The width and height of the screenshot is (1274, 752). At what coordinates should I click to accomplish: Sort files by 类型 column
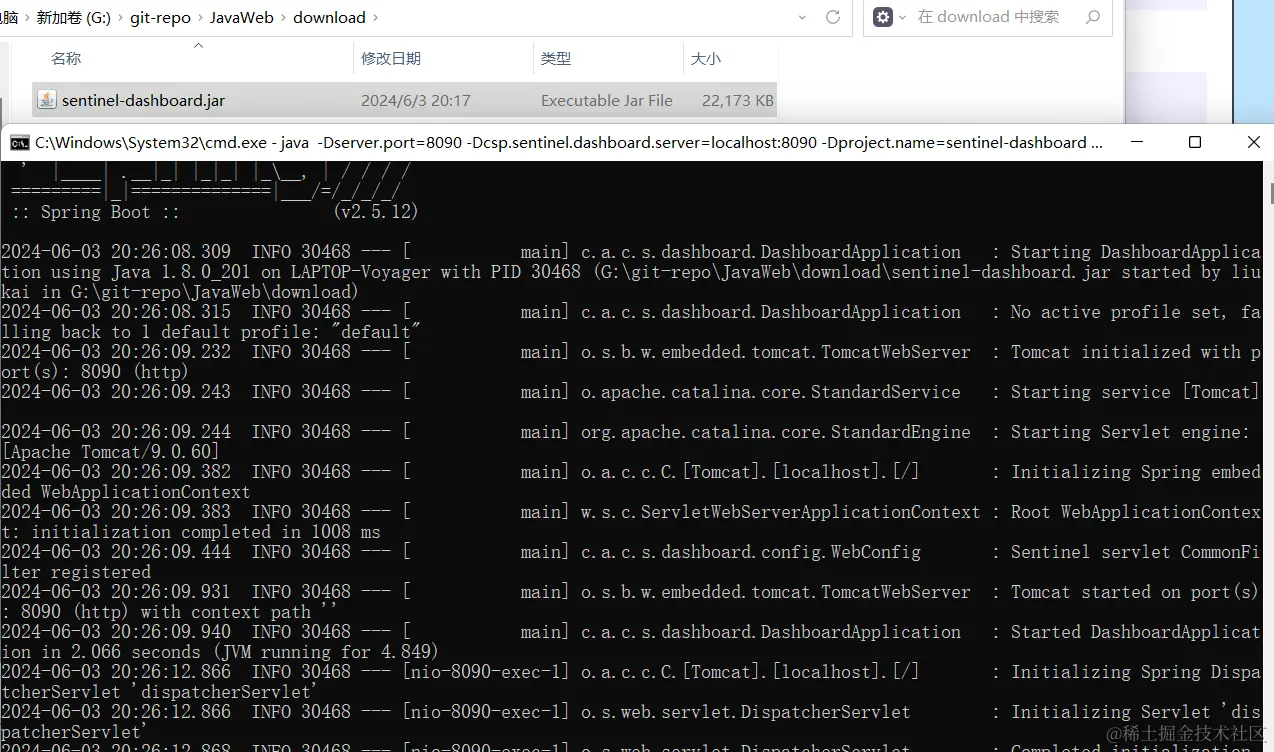coord(555,59)
